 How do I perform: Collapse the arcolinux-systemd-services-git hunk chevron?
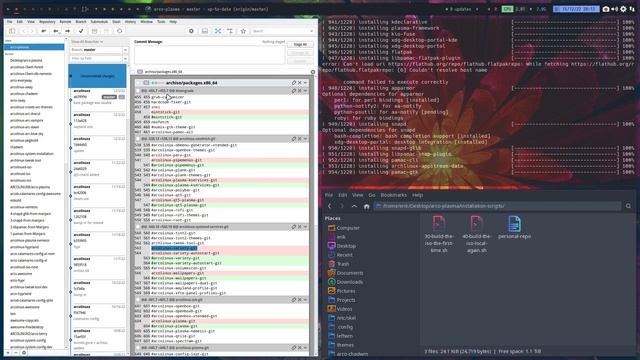(x=305, y=227)
